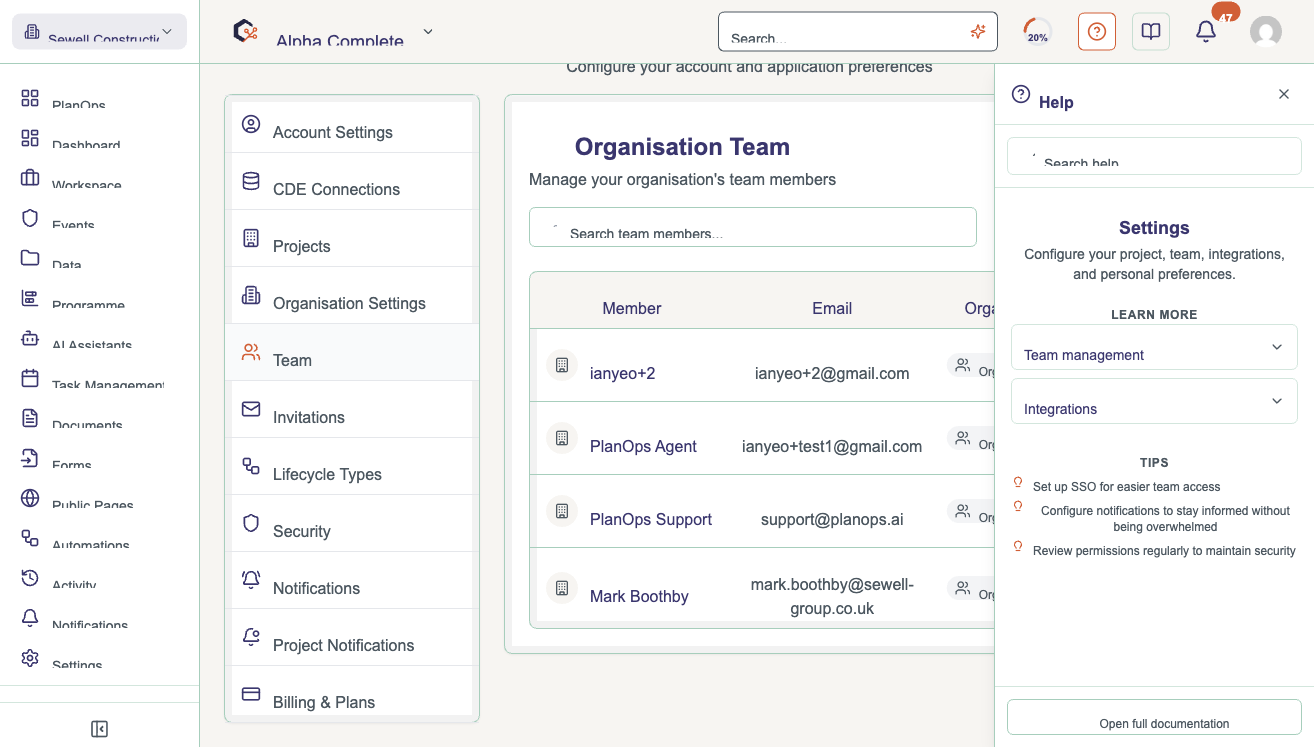This screenshot has height=747, width=1314.
Task: Focus the Search team members field
Action: (753, 227)
